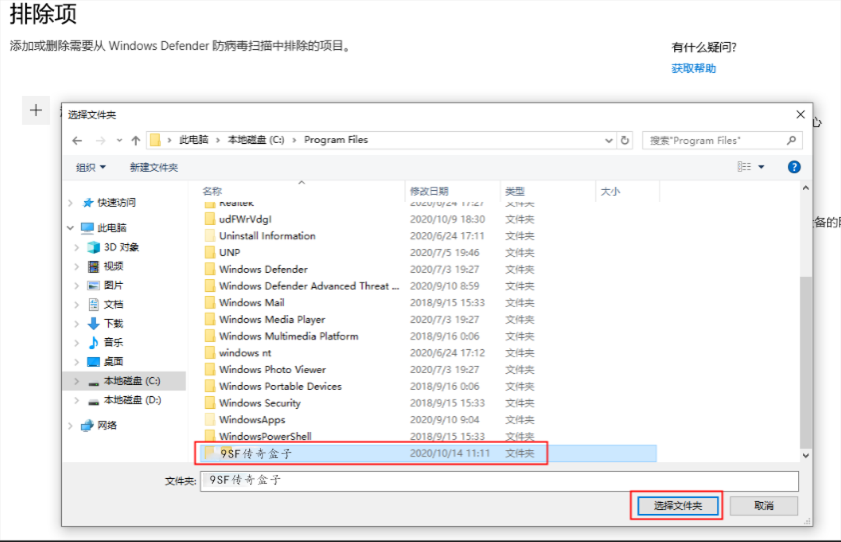
Task: Click the search magnifier icon
Action: tap(793, 140)
